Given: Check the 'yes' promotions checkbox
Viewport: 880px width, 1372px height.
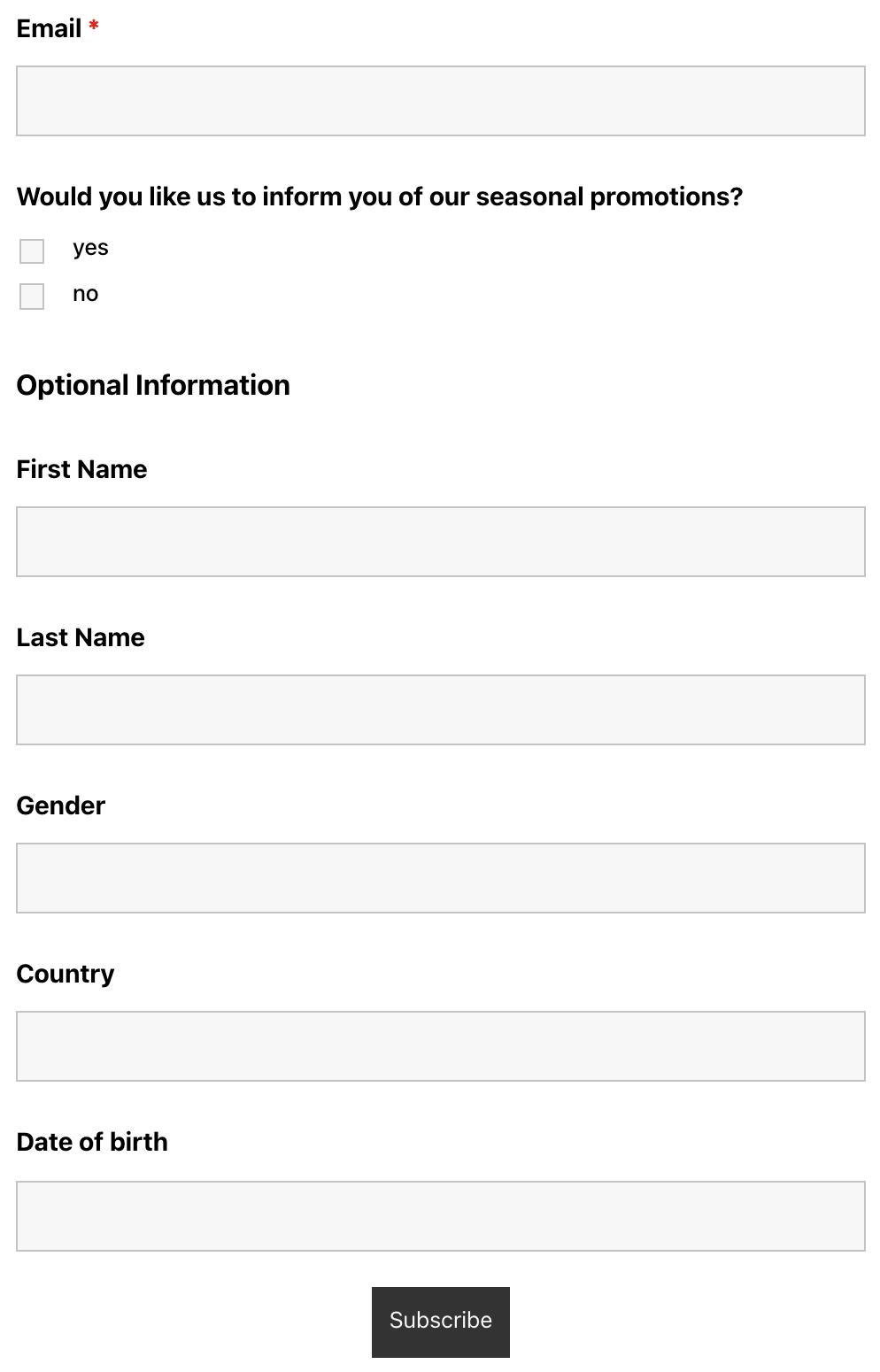Looking at the screenshot, I should point(32,251).
